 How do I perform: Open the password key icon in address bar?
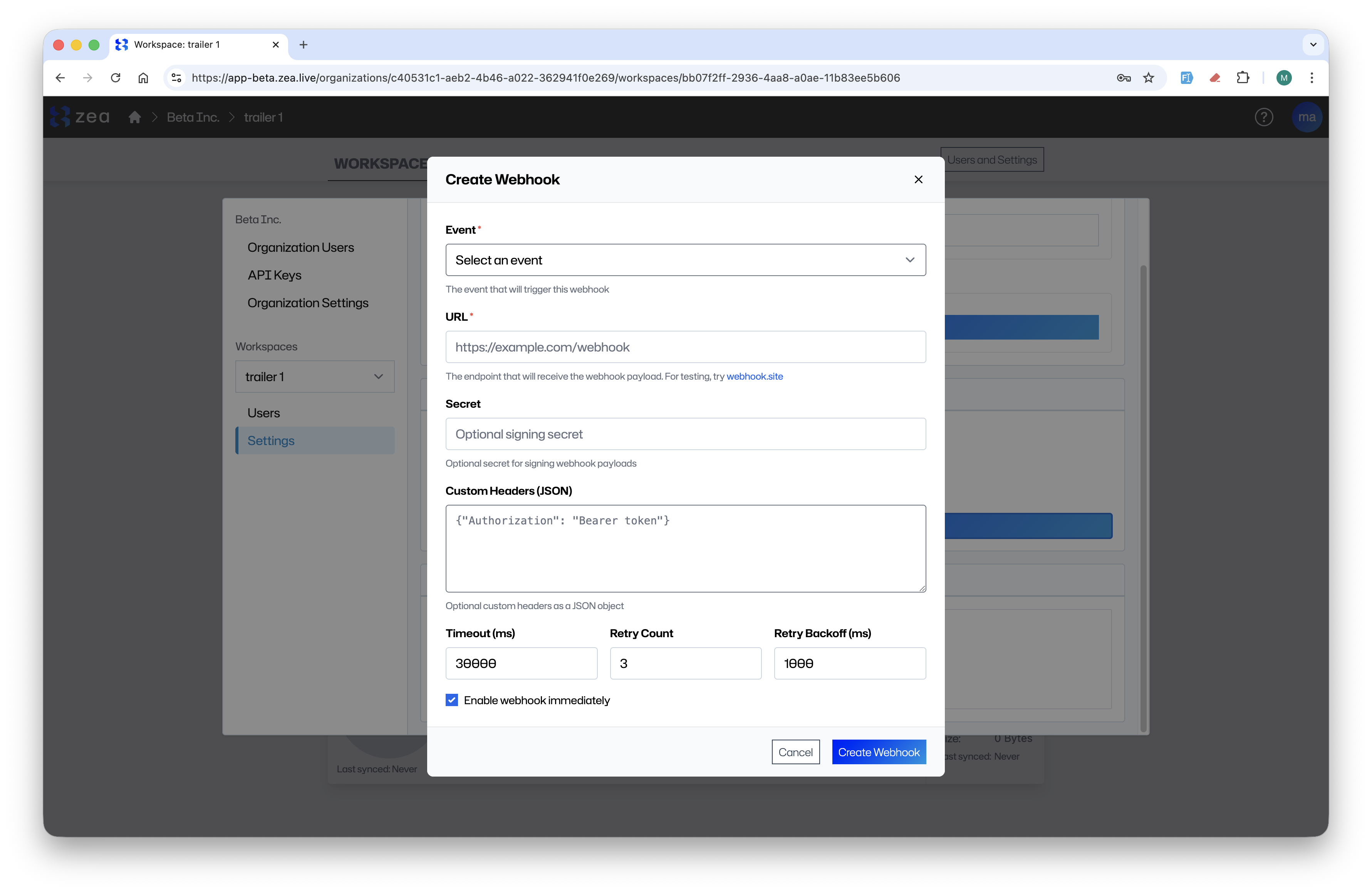(1123, 78)
